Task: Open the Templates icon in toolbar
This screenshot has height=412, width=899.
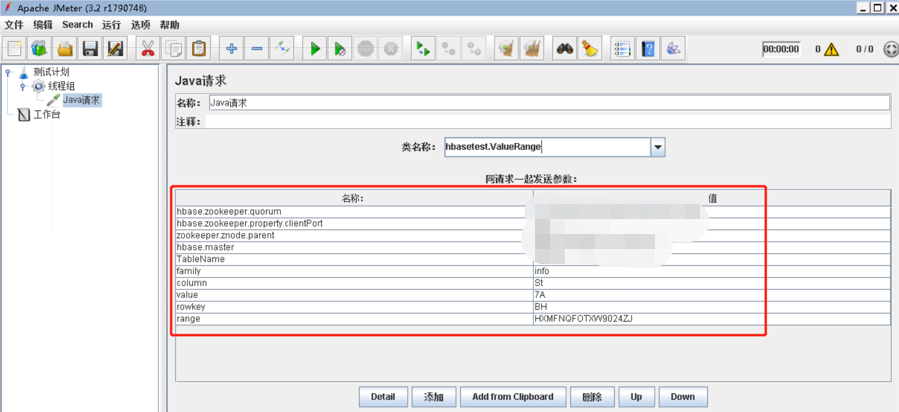Action: tap(39, 49)
